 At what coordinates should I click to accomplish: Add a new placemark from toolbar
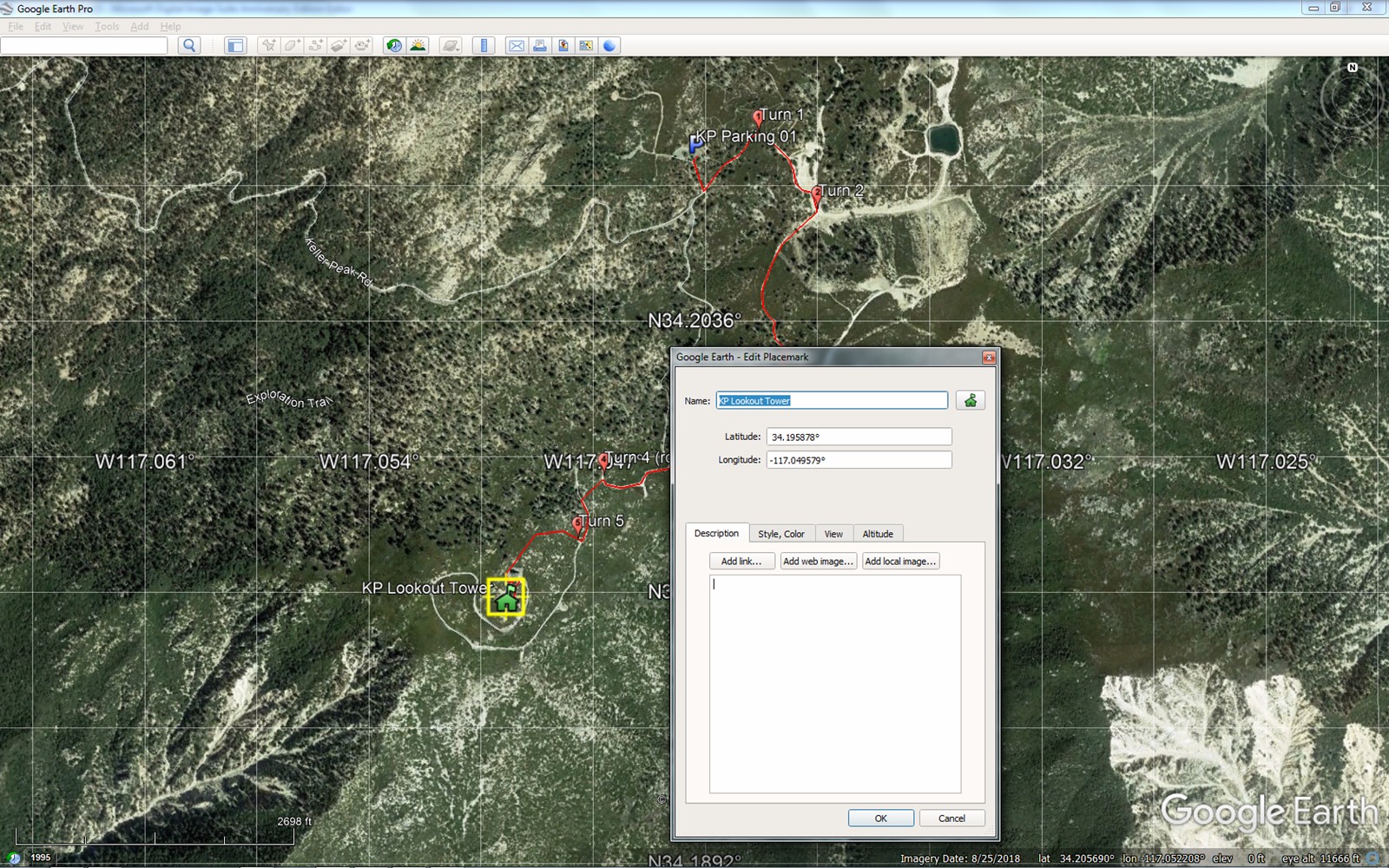(x=269, y=46)
